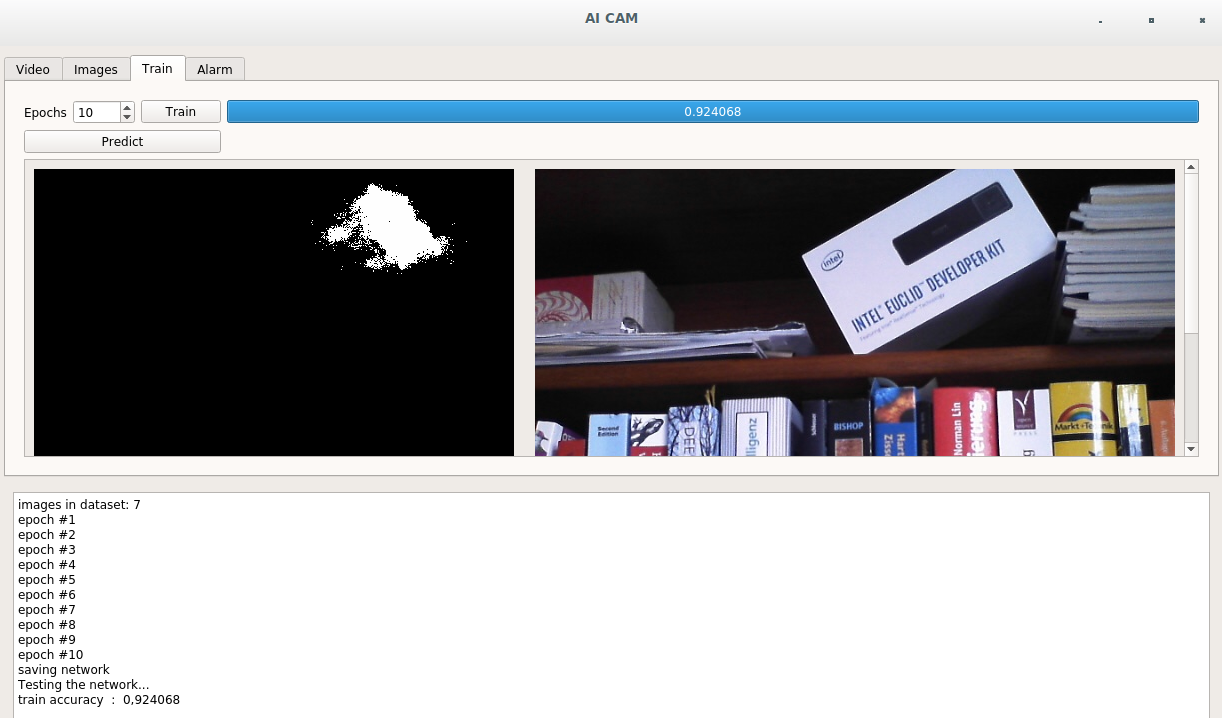Click the image panel scrollbar up arrow
The image size is (1222, 718).
(x=1191, y=167)
